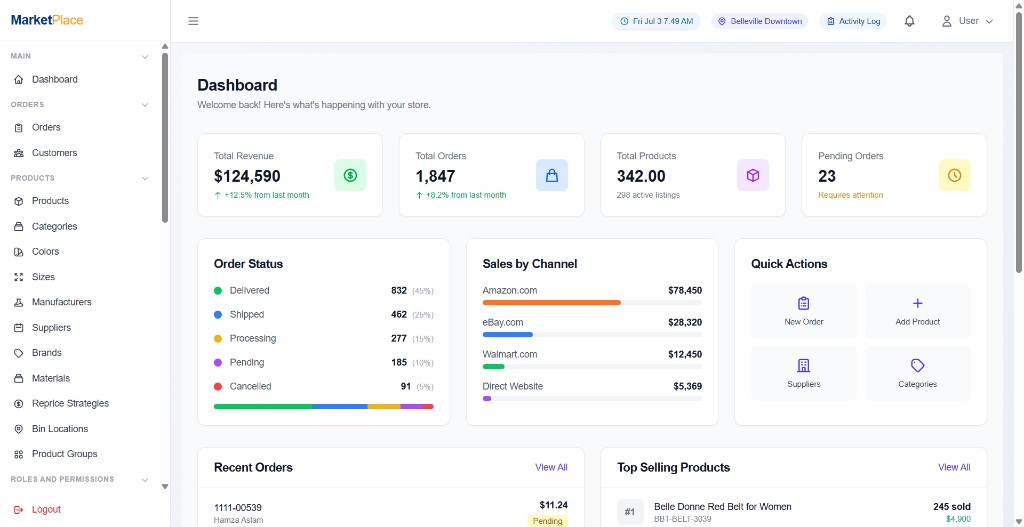Click the Pending badge on recent order
This screenshot has height=527, width=1024.
tap(547, 521)
